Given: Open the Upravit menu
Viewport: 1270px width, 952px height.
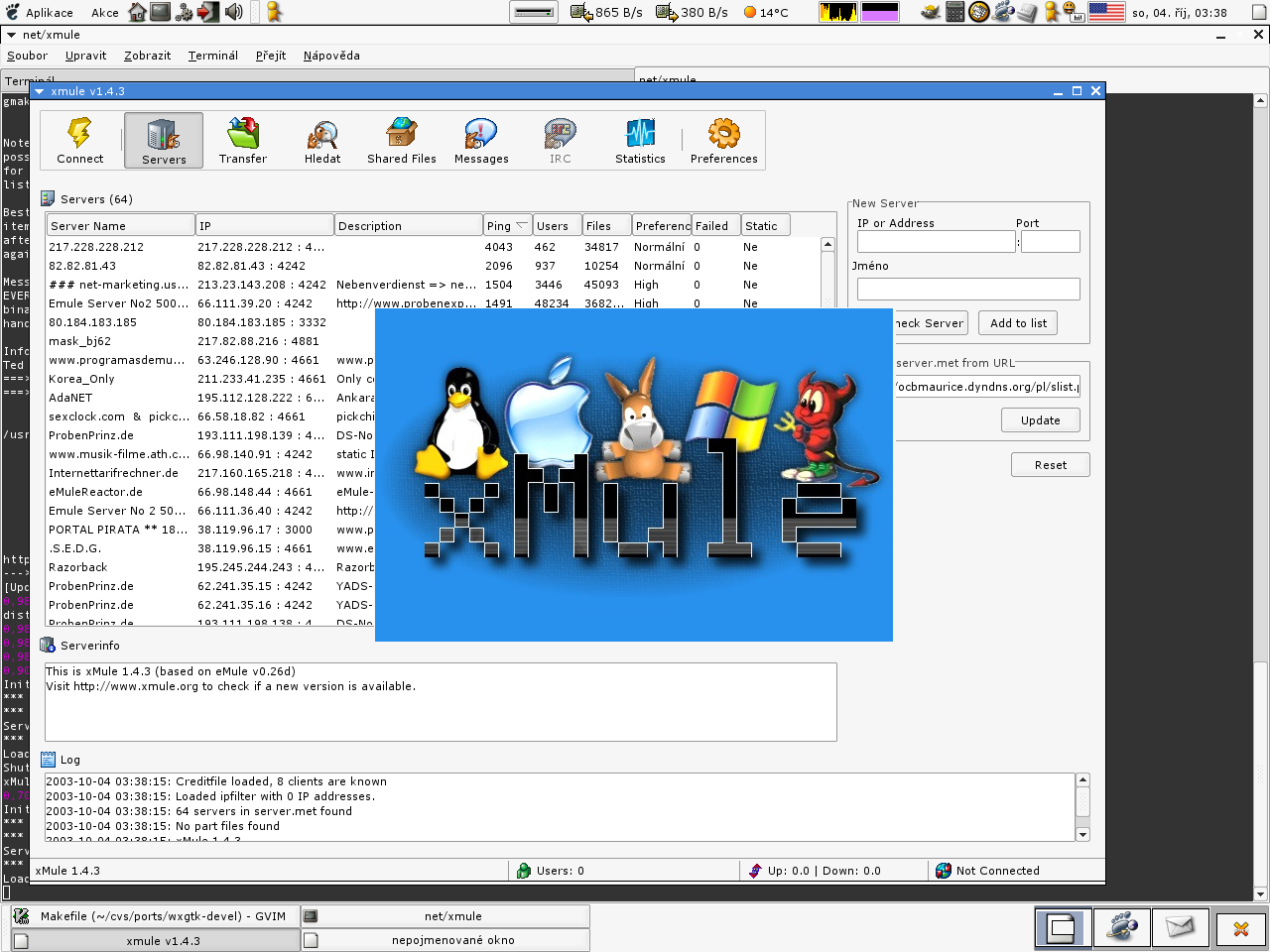Looking at the screenshot, I should 85,56.
